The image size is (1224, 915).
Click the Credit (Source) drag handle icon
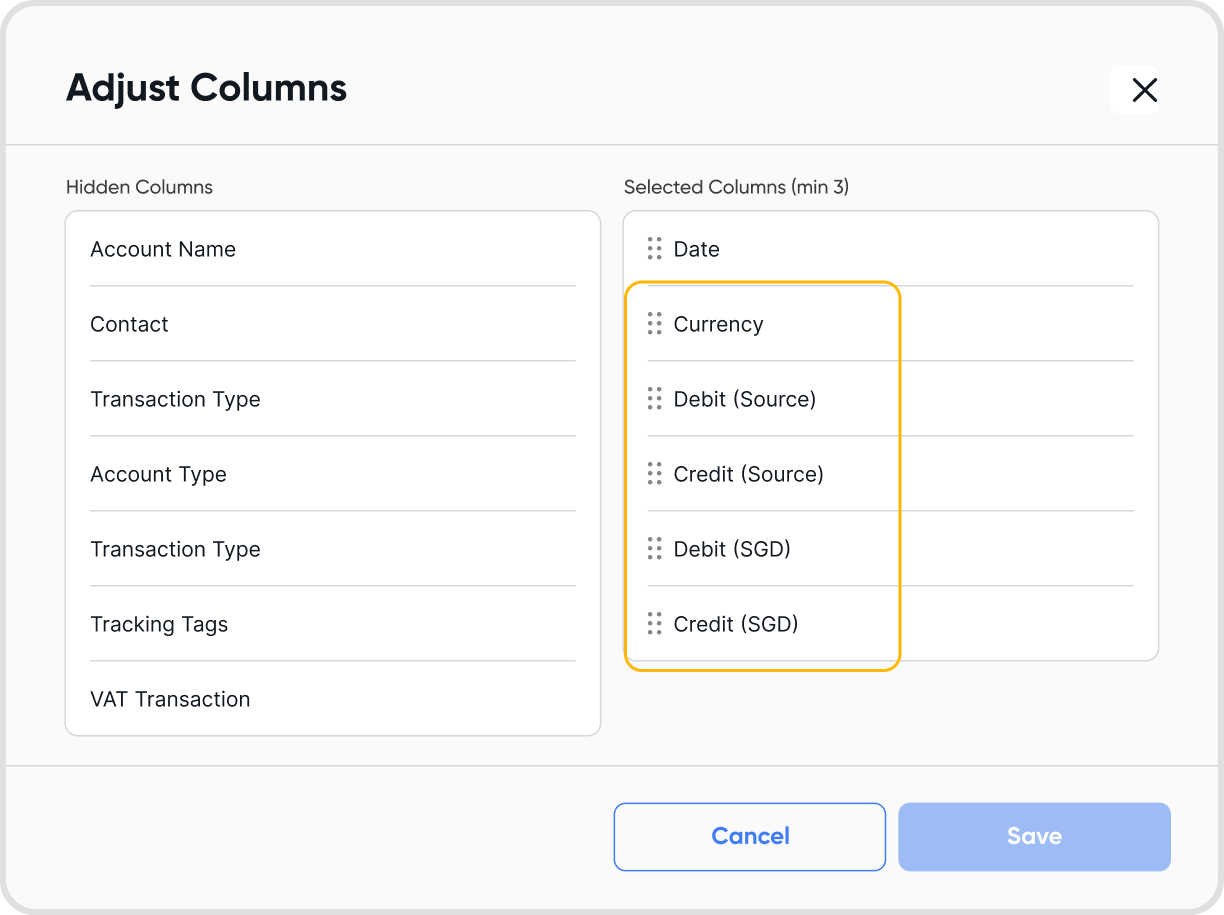655,474
